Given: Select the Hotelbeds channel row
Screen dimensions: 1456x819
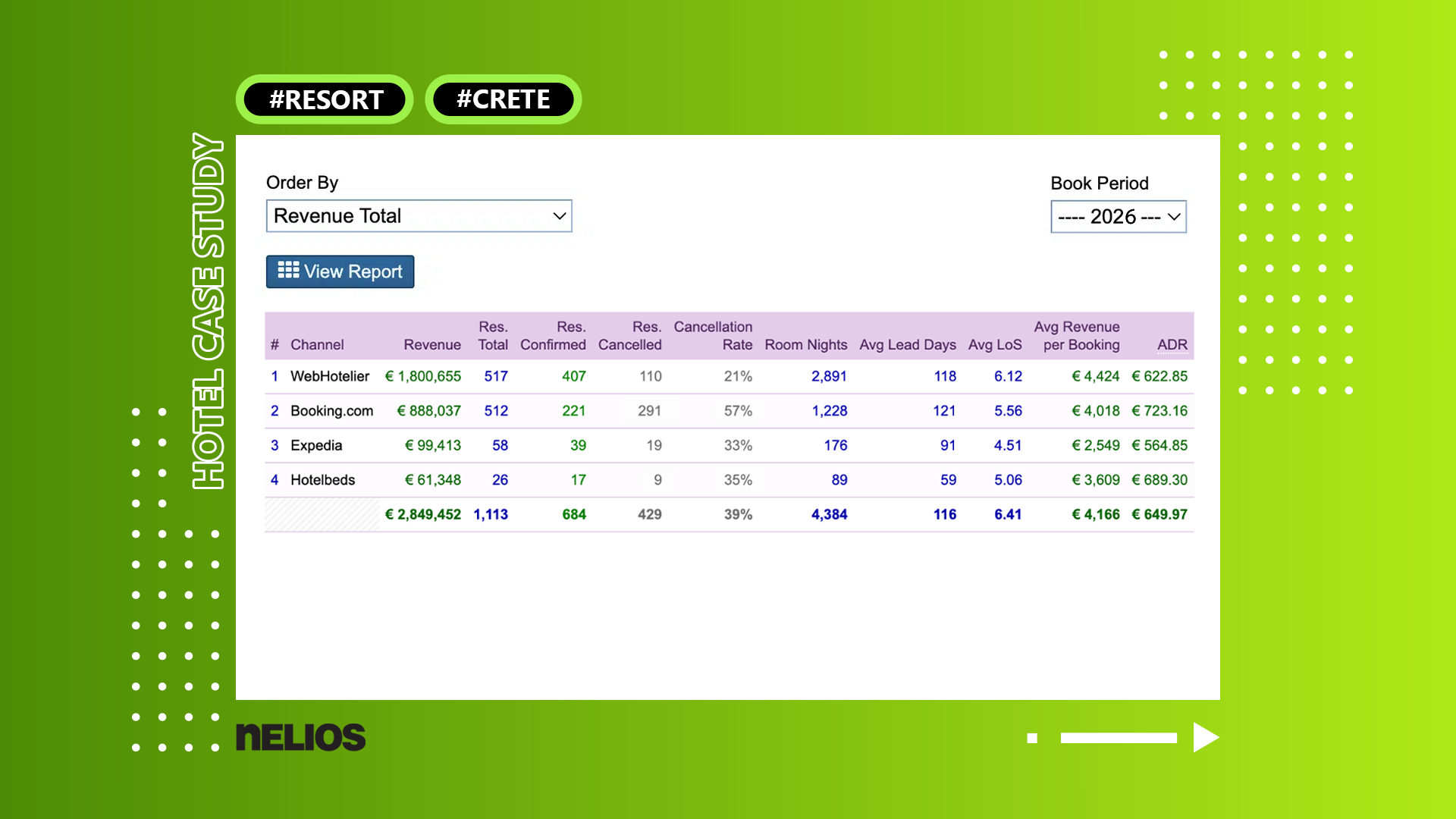Looking at the screenshot, I should point(730,480).
